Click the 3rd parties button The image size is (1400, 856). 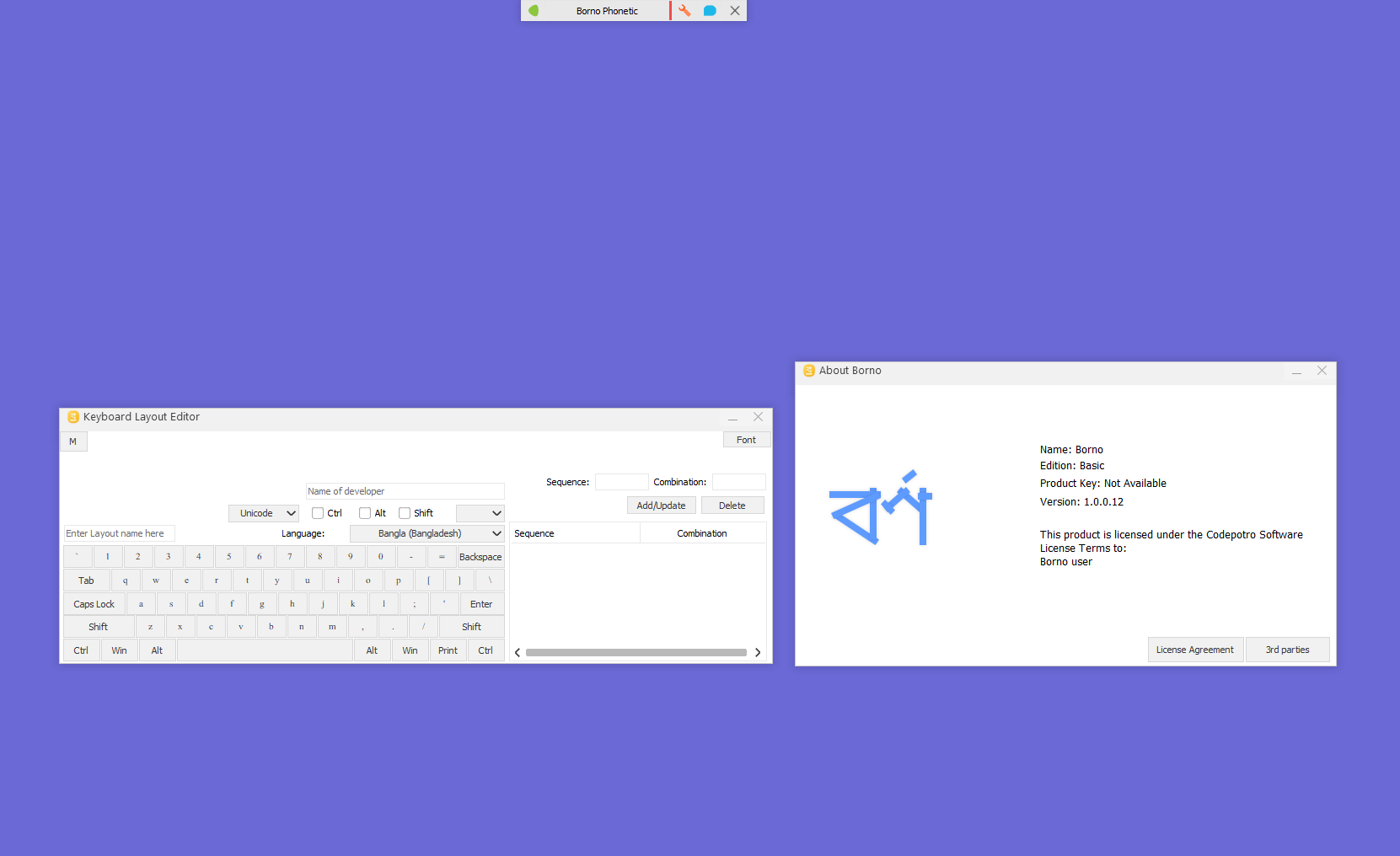click(x=1287, y=650)
